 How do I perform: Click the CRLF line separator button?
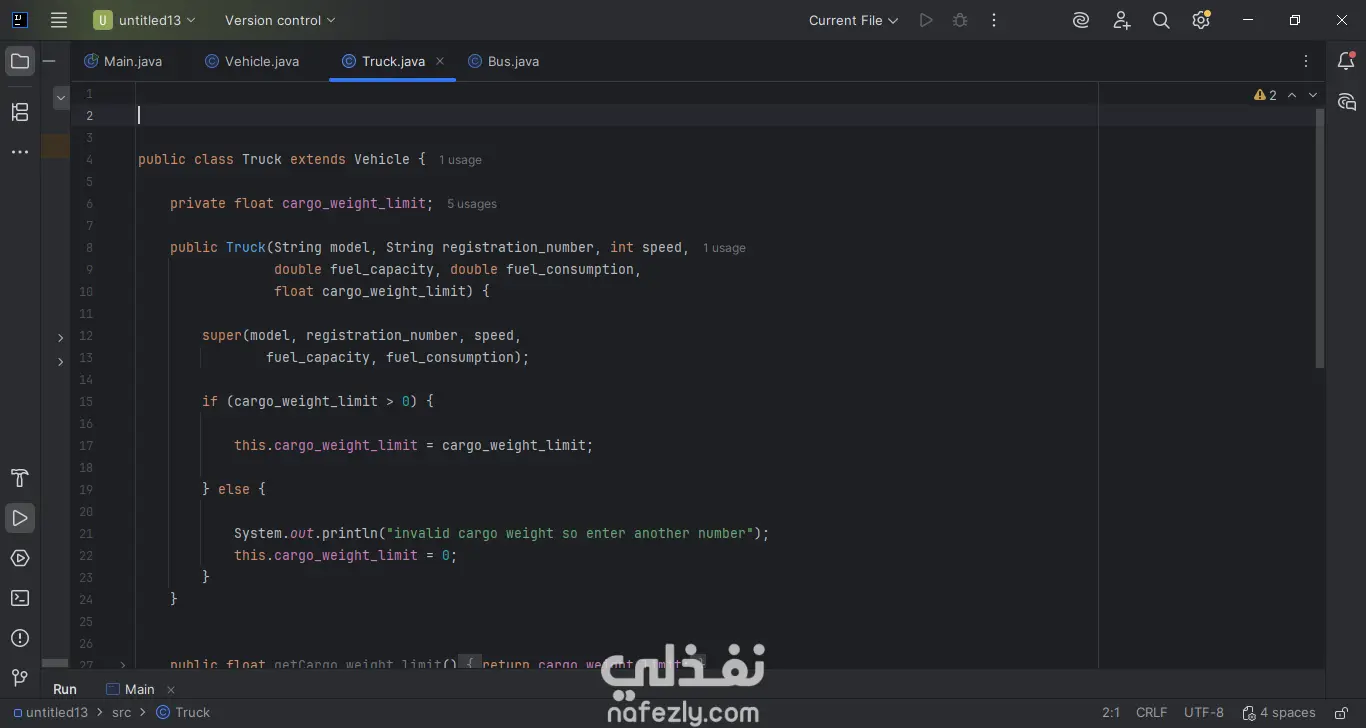point(1151,713)
